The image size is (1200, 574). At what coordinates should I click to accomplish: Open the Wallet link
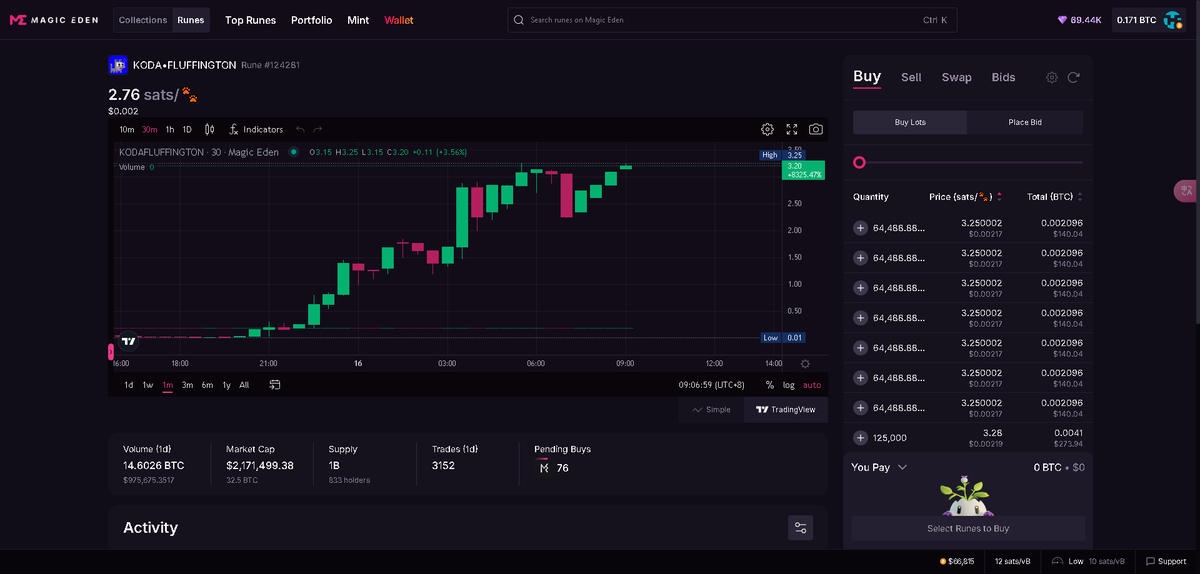click(x=399, y=20)
